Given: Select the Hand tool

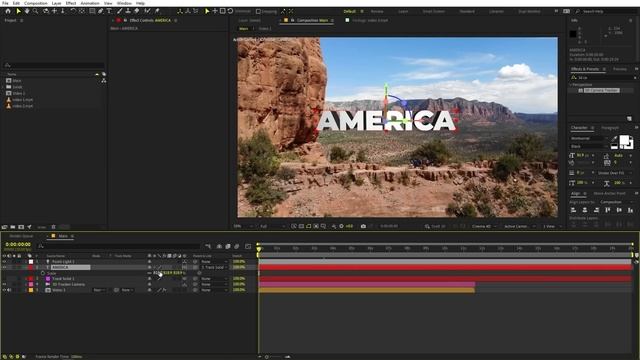Looking at the screenshot, I should [x=27, y=11].
